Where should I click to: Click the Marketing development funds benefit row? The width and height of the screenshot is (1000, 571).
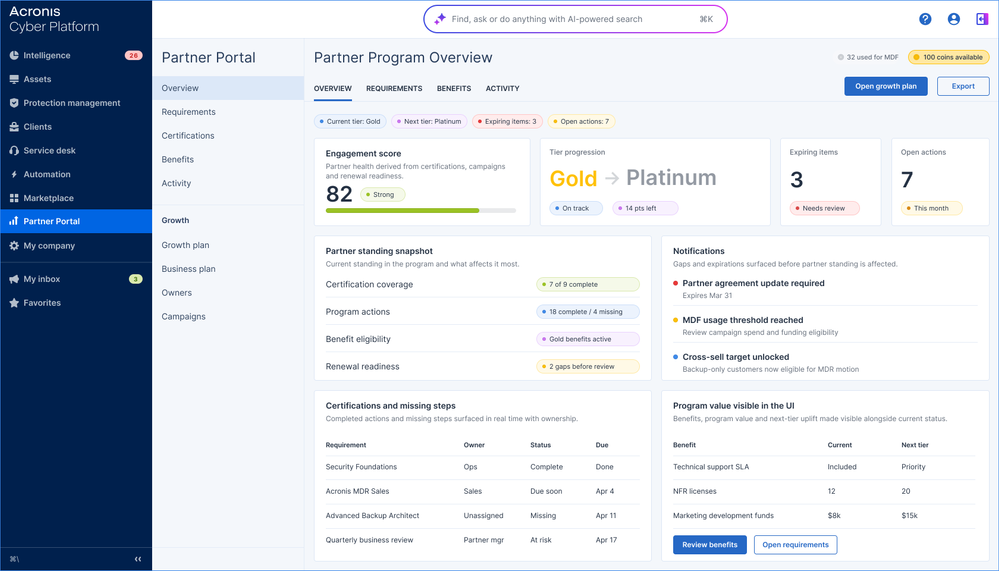click(824, 515)
